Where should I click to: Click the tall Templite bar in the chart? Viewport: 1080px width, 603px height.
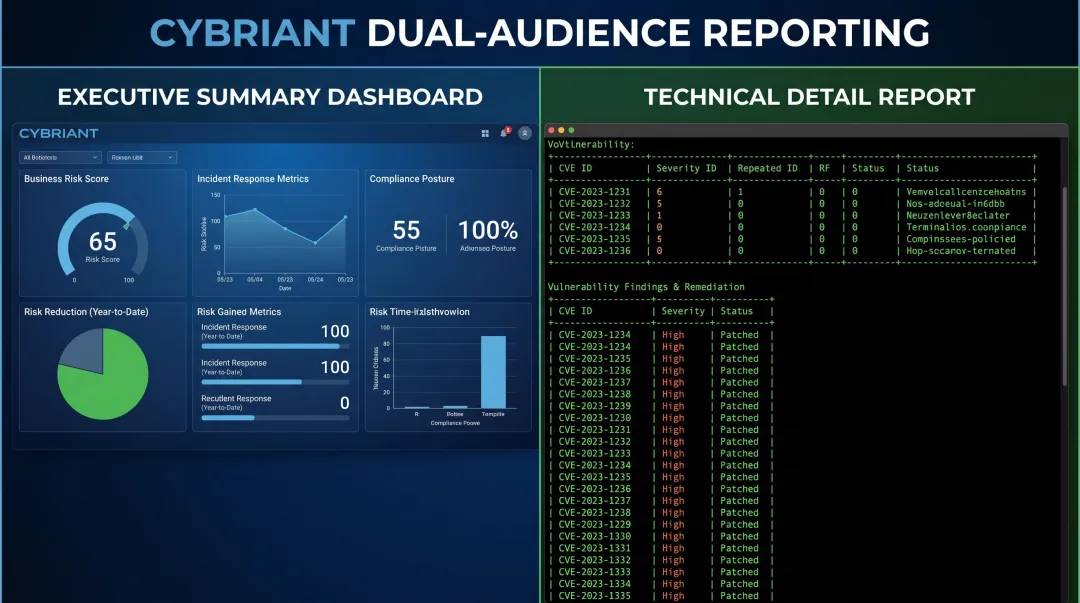click(493, 372)
